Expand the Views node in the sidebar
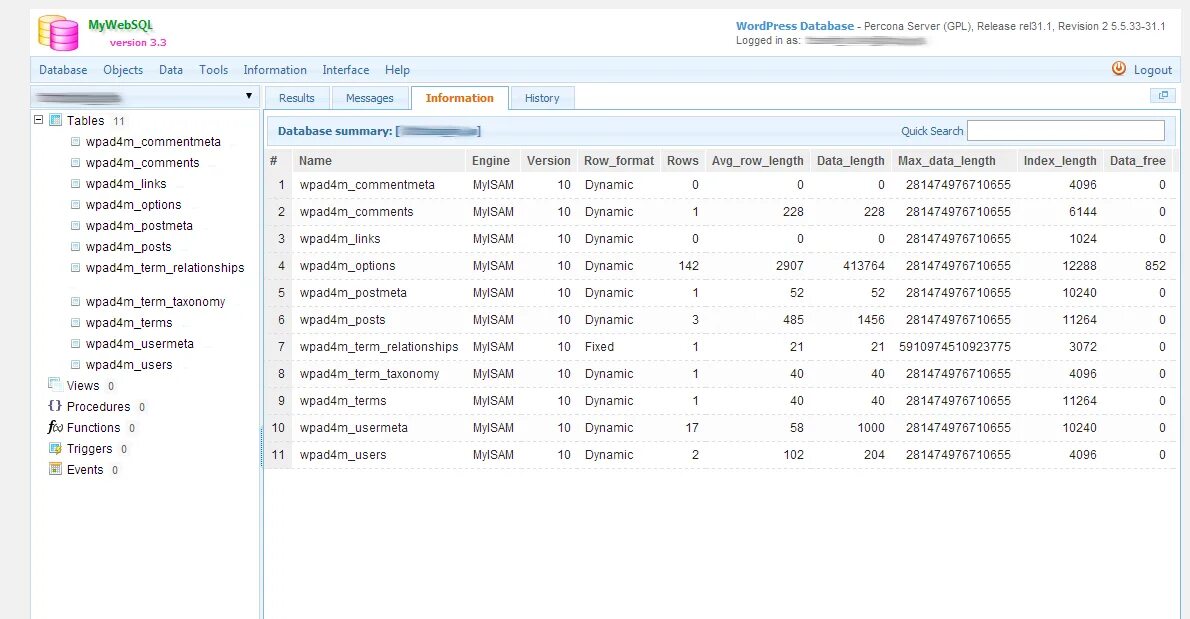This screenshot has width=1190, height=619. pos(85,385)
